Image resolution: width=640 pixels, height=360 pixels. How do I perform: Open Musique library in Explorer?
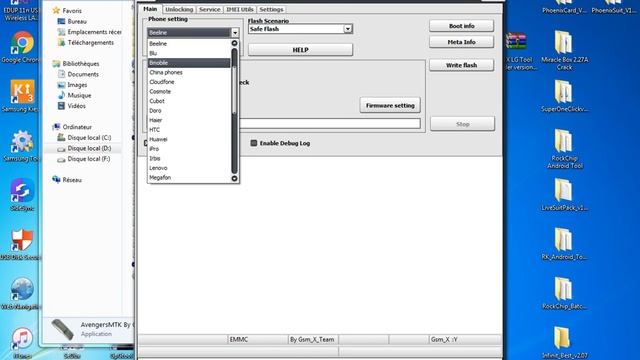click(x=79, y=95)
